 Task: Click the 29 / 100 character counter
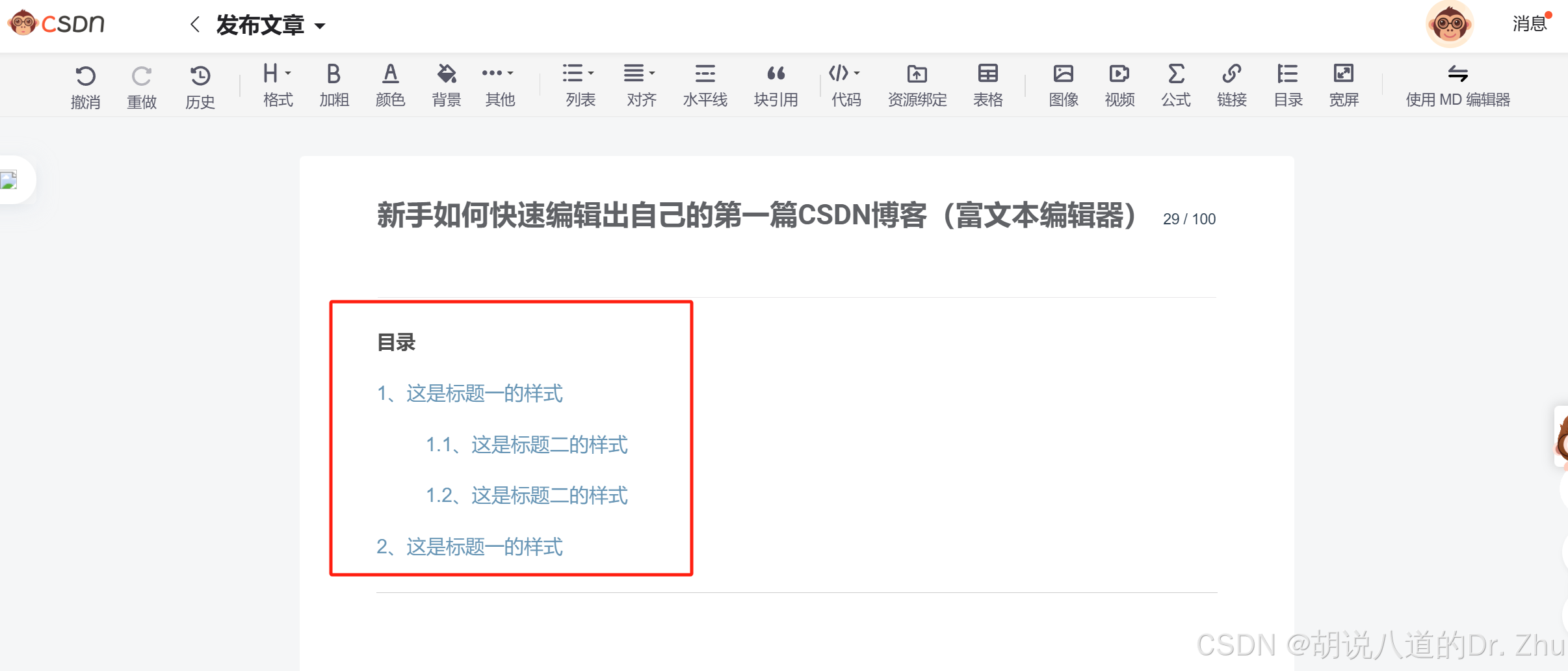[x=1189, y=219]
